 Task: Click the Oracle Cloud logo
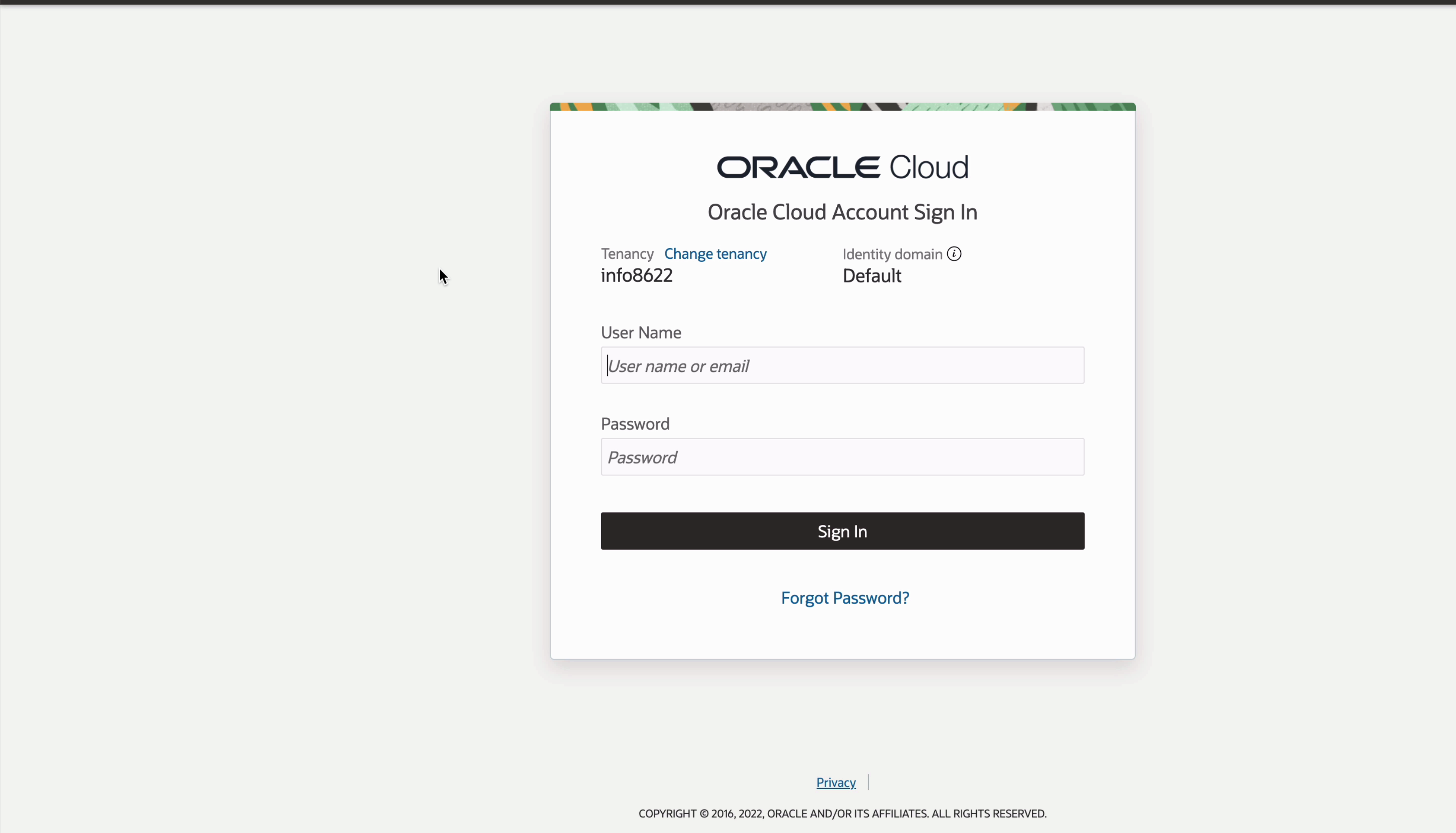[842, 167]
